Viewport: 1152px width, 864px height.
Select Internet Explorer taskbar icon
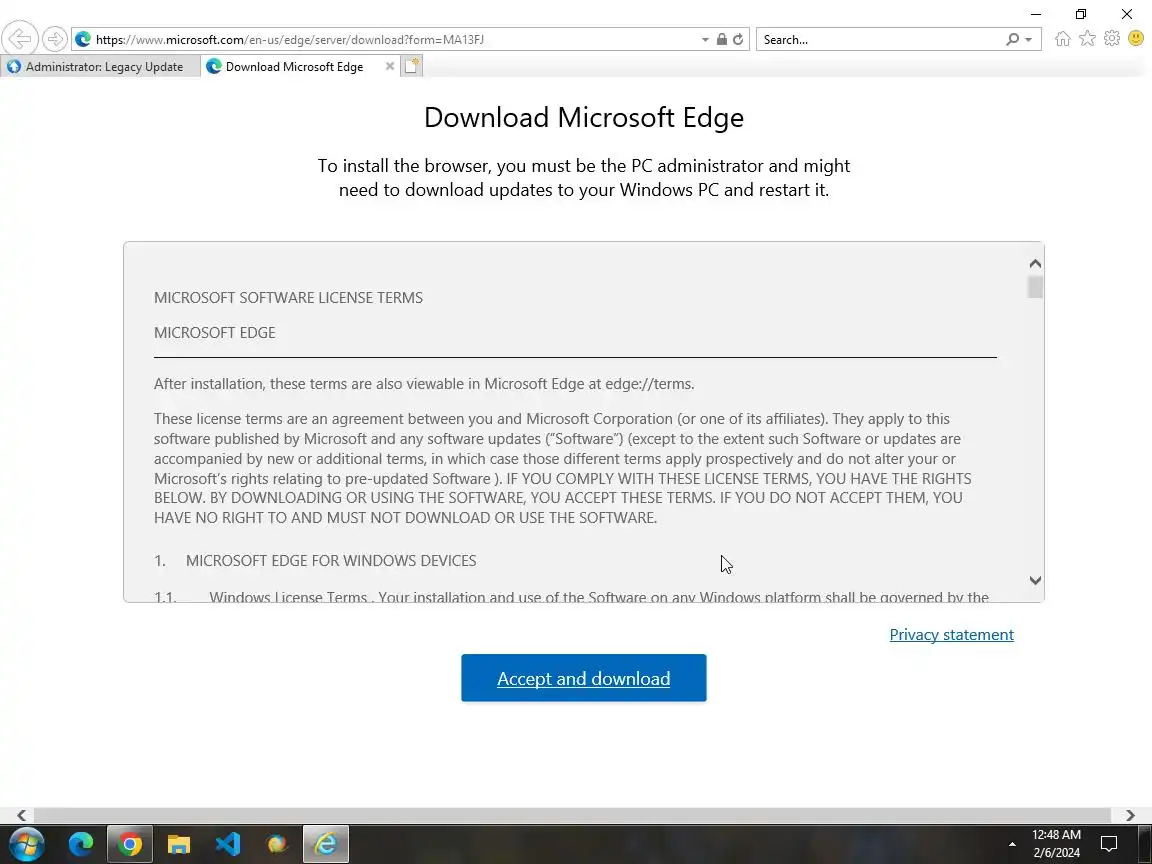point(325,844)
